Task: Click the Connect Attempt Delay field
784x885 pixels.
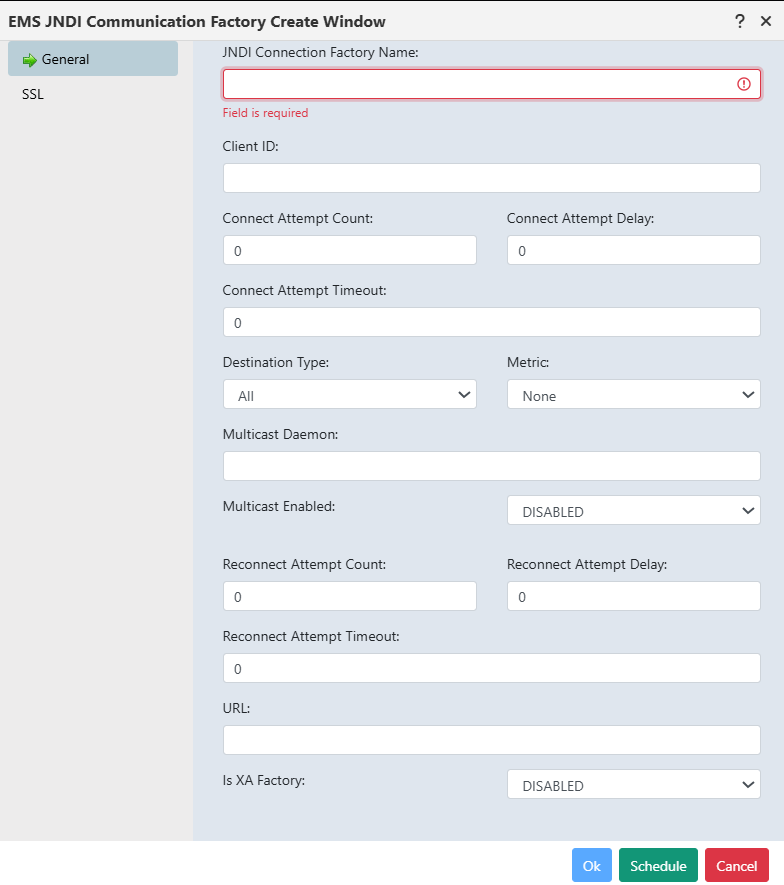Action: [x=634, y=250]
